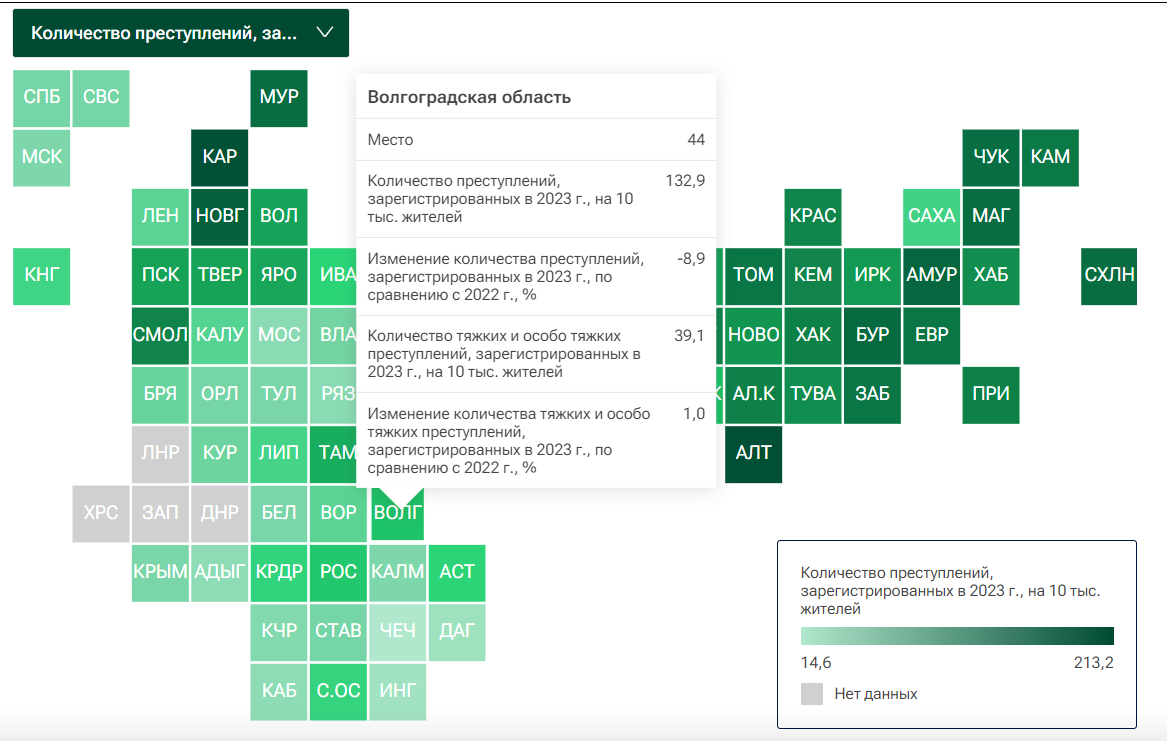
Task: Click the green gradient legend bar
Action: pos(957,636)
